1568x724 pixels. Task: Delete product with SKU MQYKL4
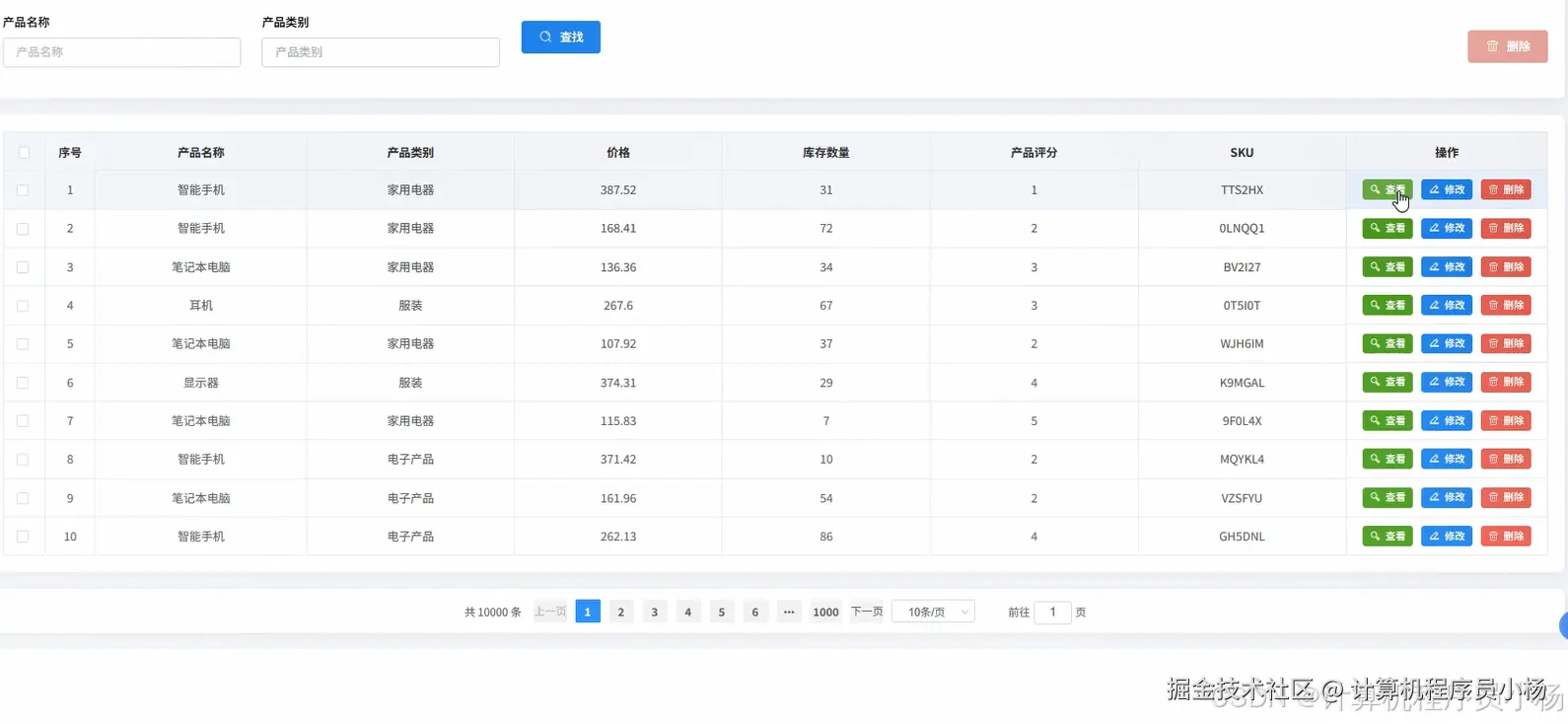1506,459
